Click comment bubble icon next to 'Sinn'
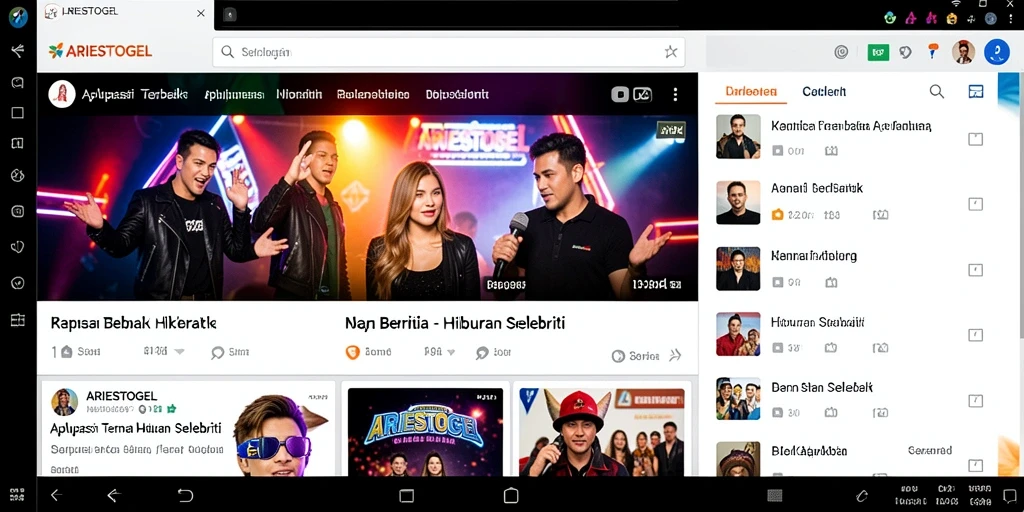 click(x=217, y=353)
